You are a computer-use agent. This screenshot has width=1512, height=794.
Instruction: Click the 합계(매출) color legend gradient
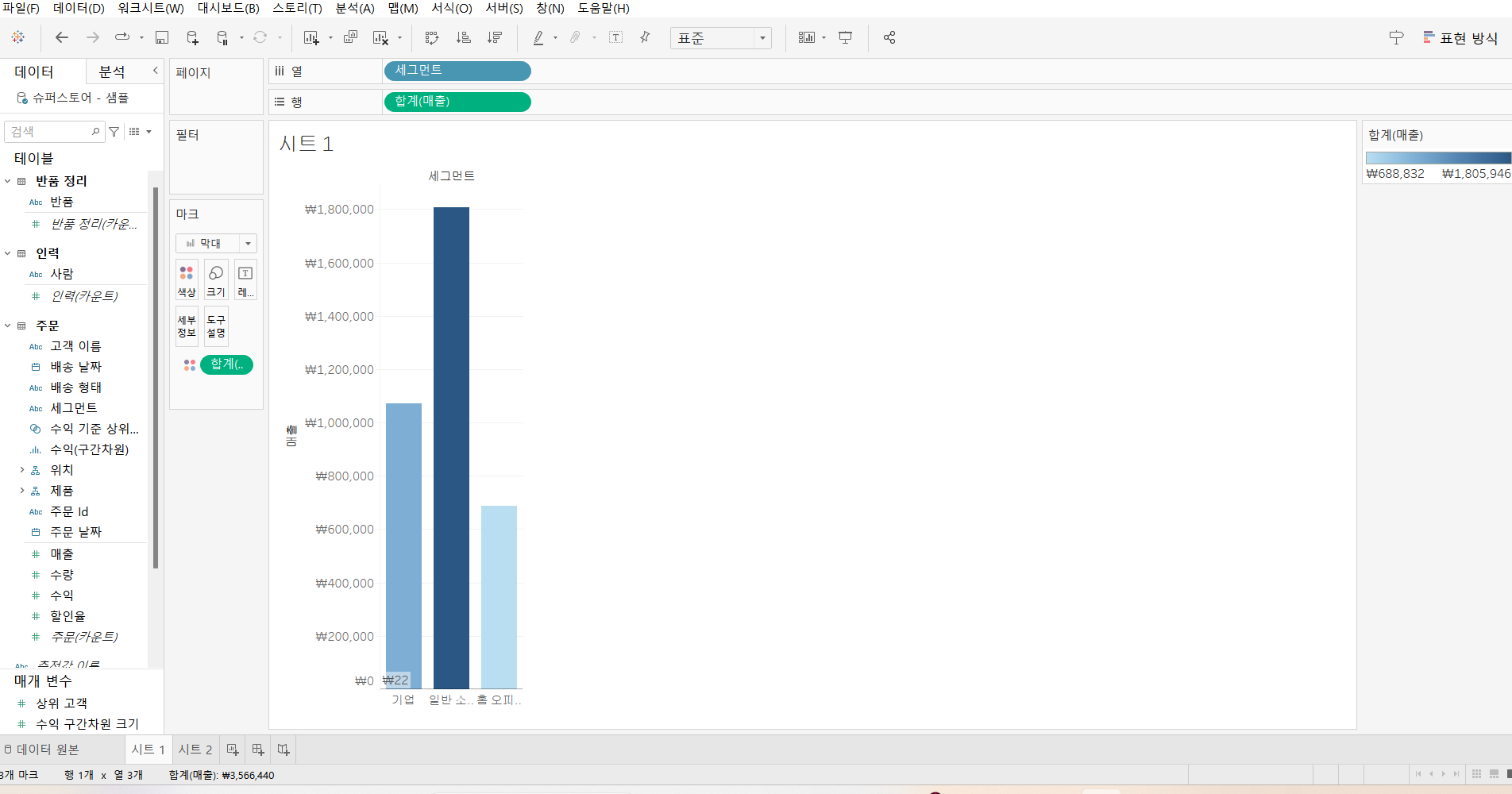(x=1438, y=158)
